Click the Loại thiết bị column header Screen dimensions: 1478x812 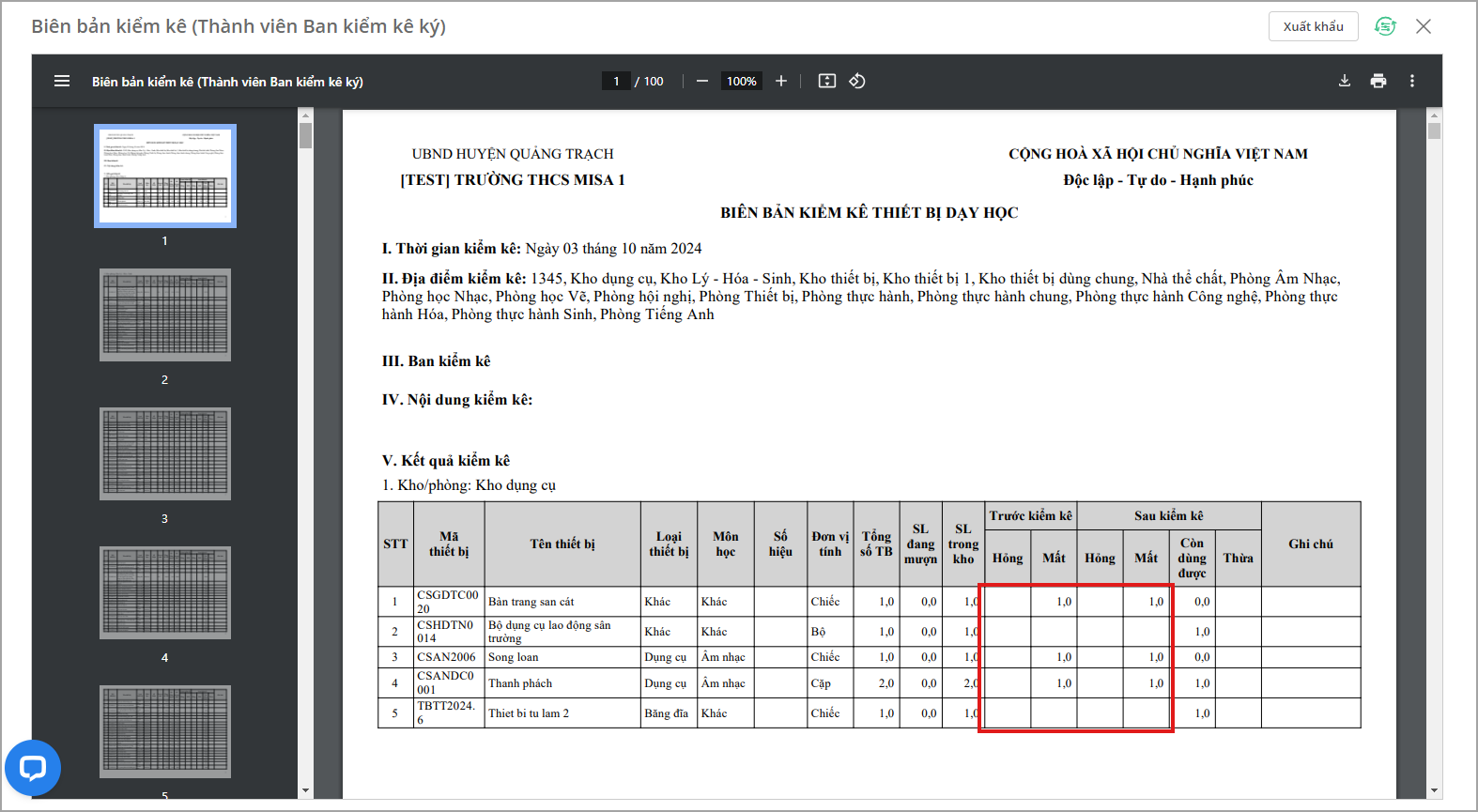[x=669, y=544]
